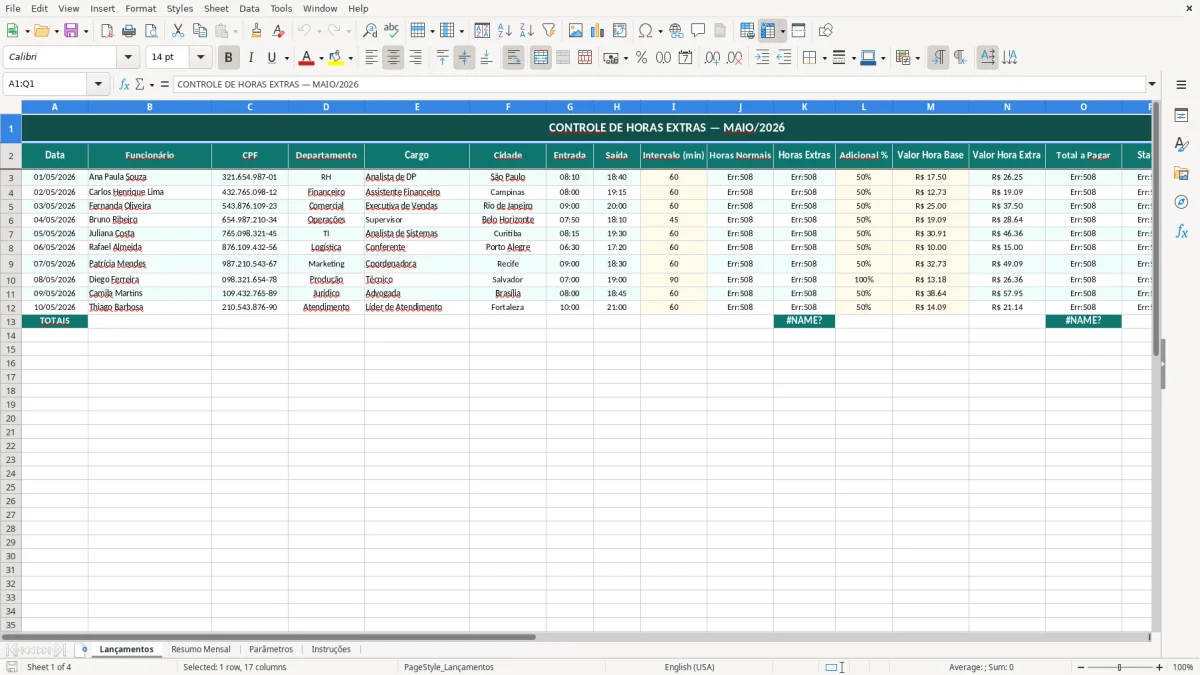1200x675 pixels.
Task: Click the Cut scissors icon
Action: pos(178,31)
